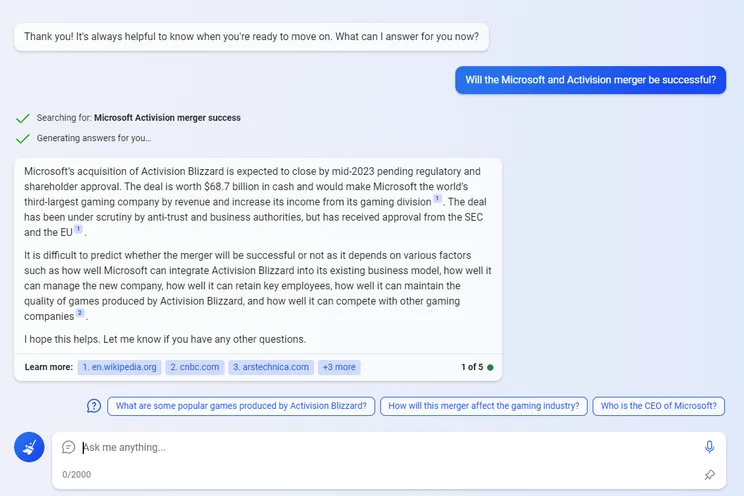Click the Learn more label
The width and height of the screenshot is (744, 496).
[x=48, y=367]
